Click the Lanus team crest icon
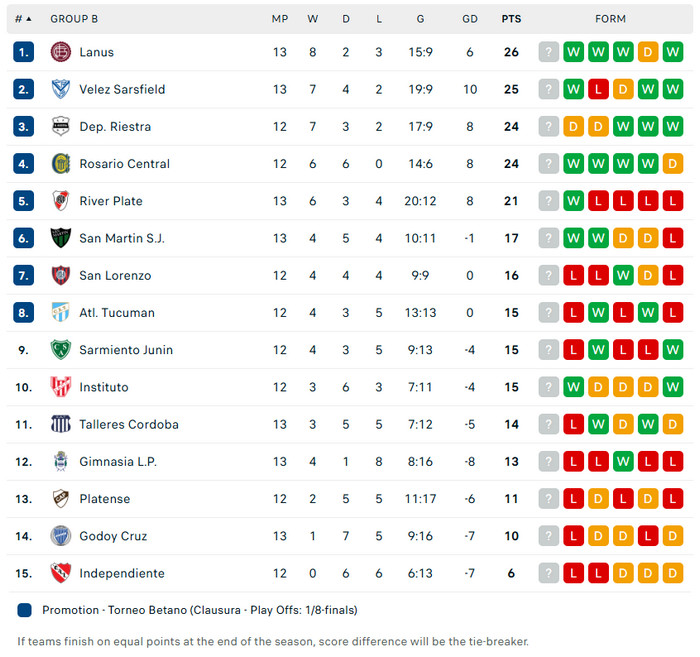The width and height of the screenshot is (700, 657). [61, 52]
